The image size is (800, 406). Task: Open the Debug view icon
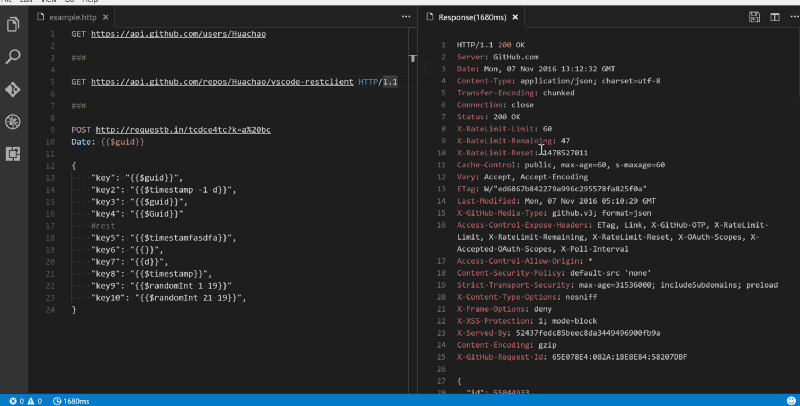pyautogui.click(x=13, y=121)
